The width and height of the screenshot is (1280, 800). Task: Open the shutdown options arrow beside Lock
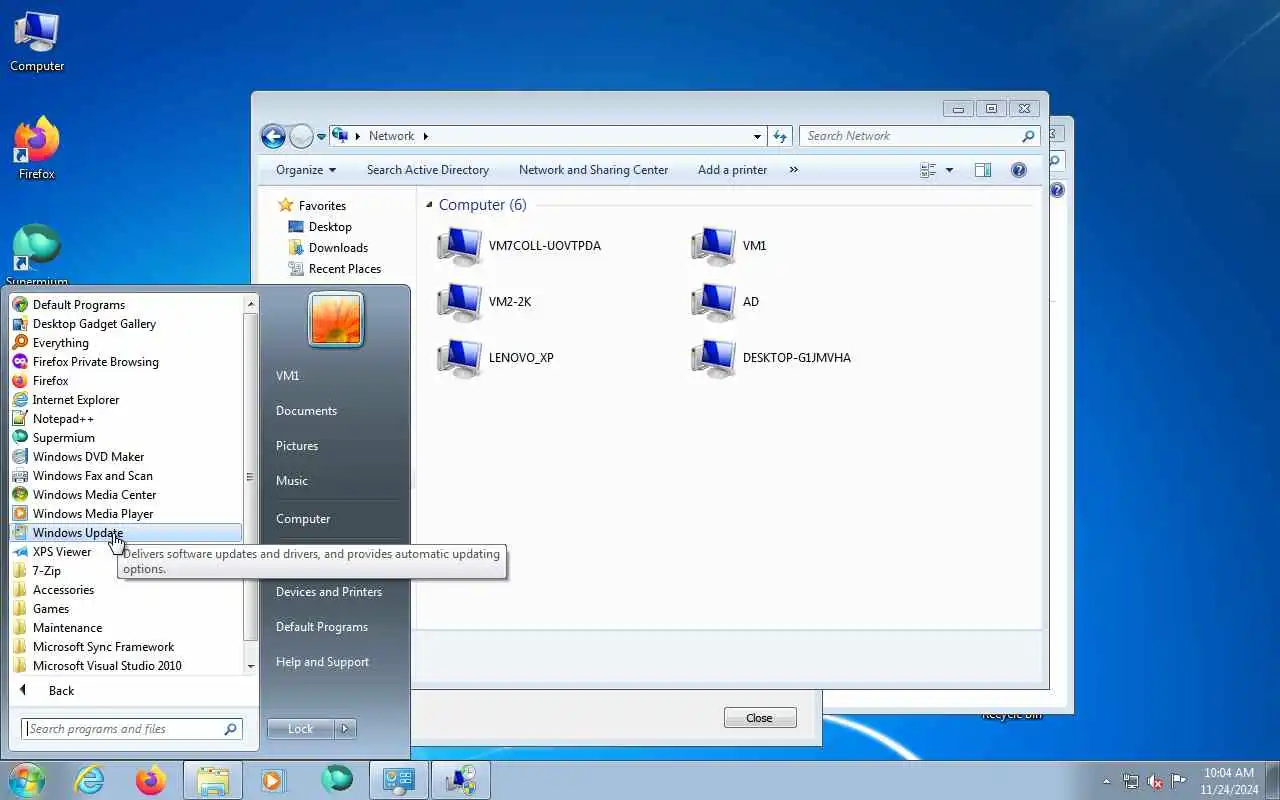[x=345, y=729]
